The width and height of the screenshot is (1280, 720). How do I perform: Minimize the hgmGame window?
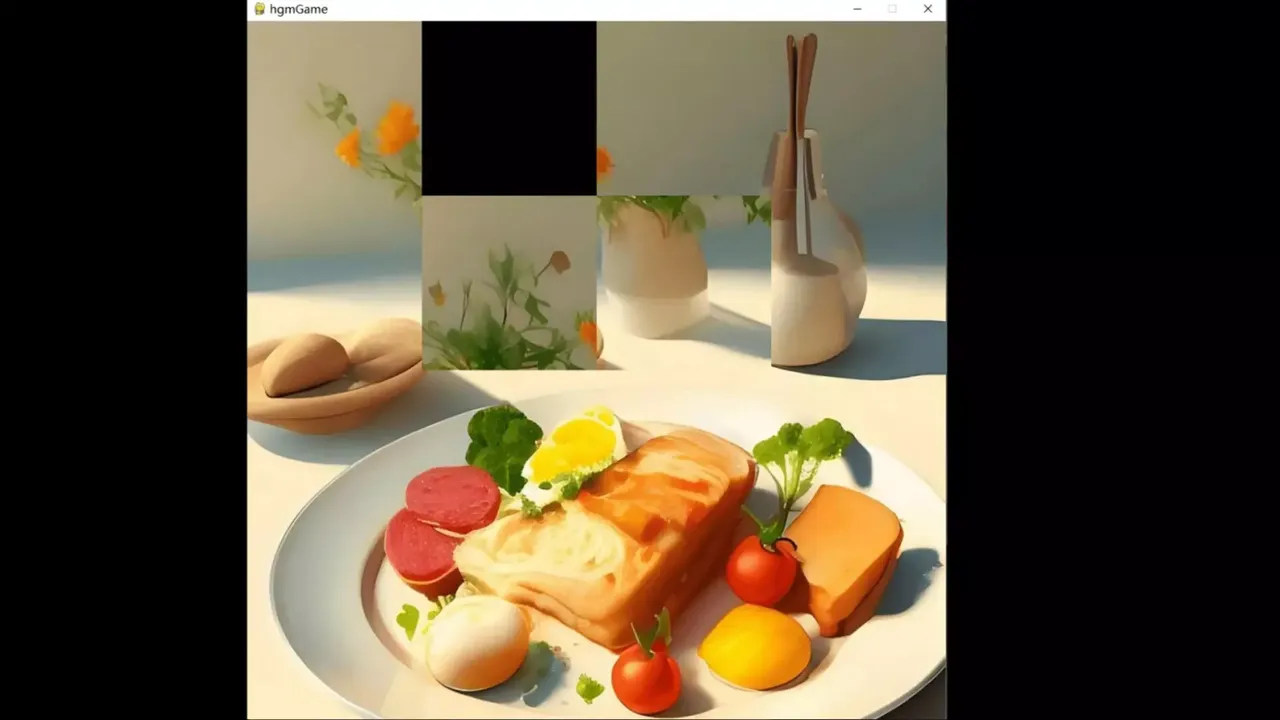pyautogui.click(x=857, y=9)
